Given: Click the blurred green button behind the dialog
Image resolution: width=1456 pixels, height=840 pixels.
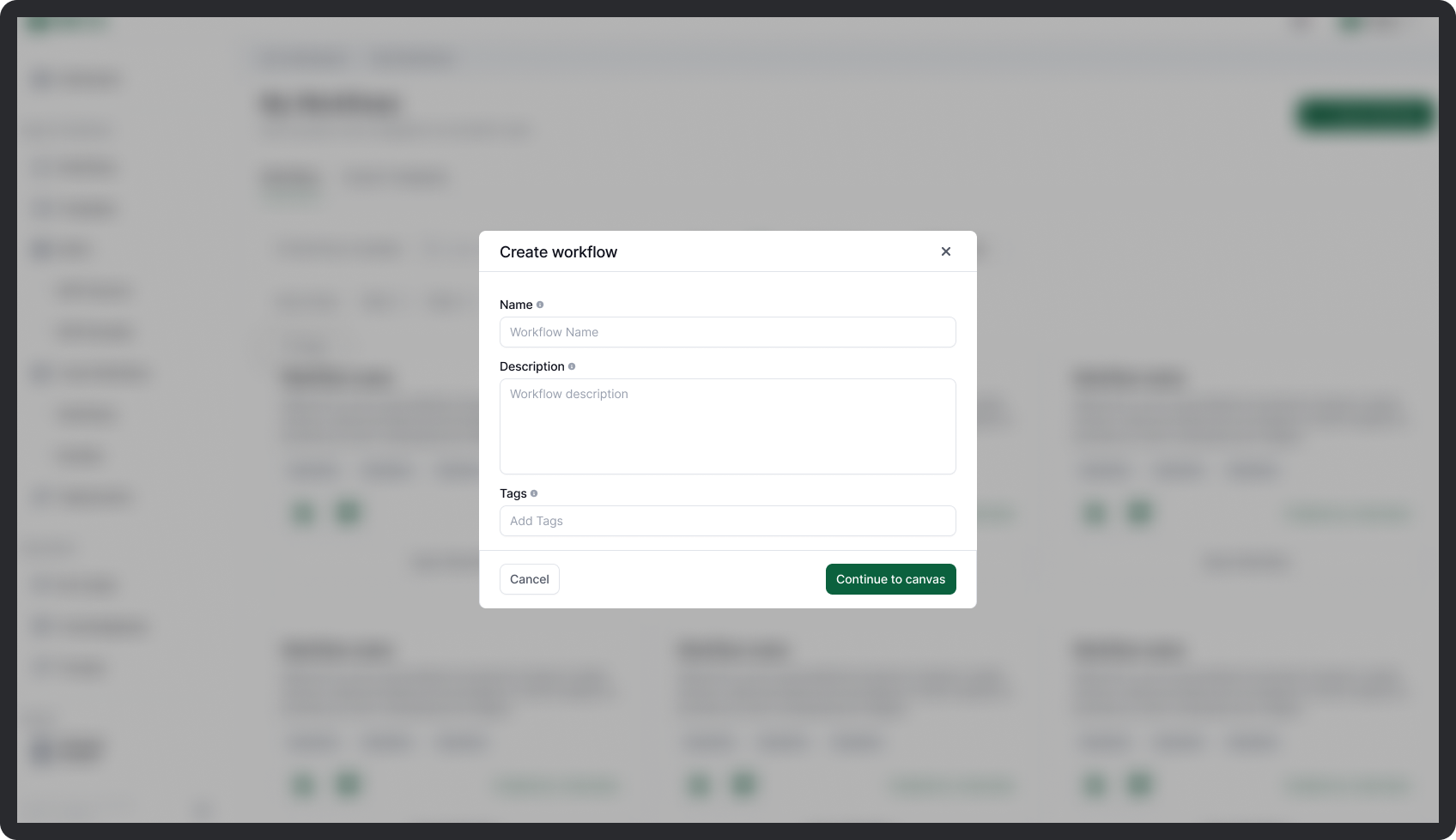Looking at the screenshot, I should coord(1365,115).
